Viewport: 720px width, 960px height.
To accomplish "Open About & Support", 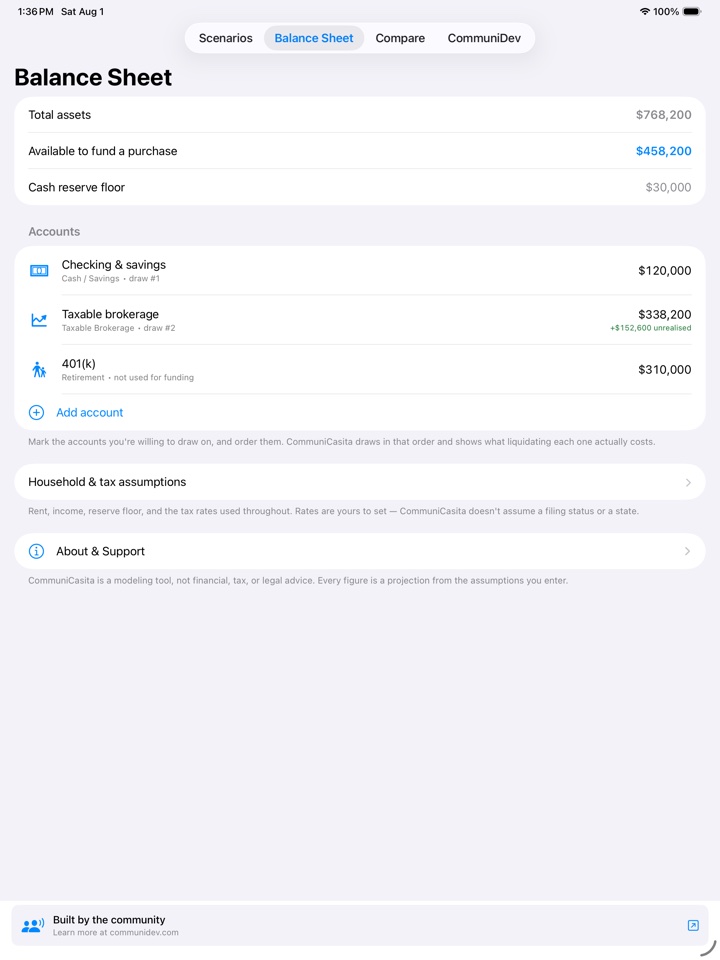I will tap(360, 551).
